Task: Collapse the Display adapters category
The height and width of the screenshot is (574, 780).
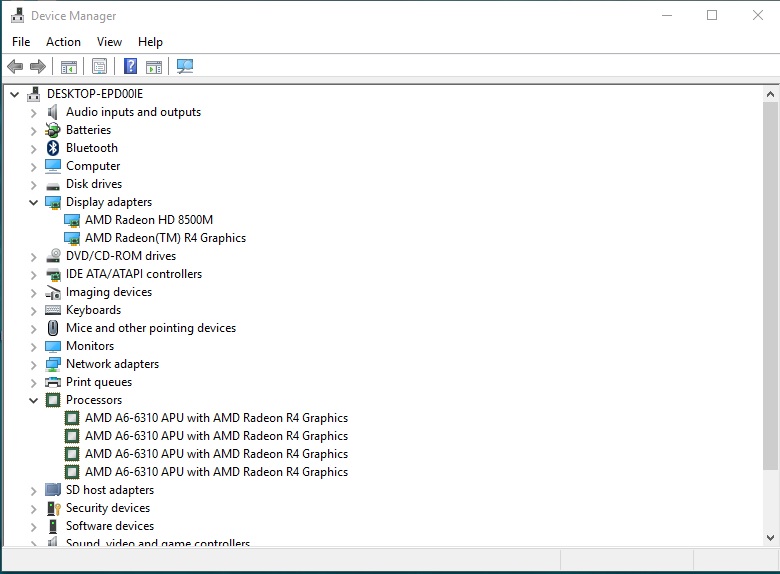Action: point(33,202)
